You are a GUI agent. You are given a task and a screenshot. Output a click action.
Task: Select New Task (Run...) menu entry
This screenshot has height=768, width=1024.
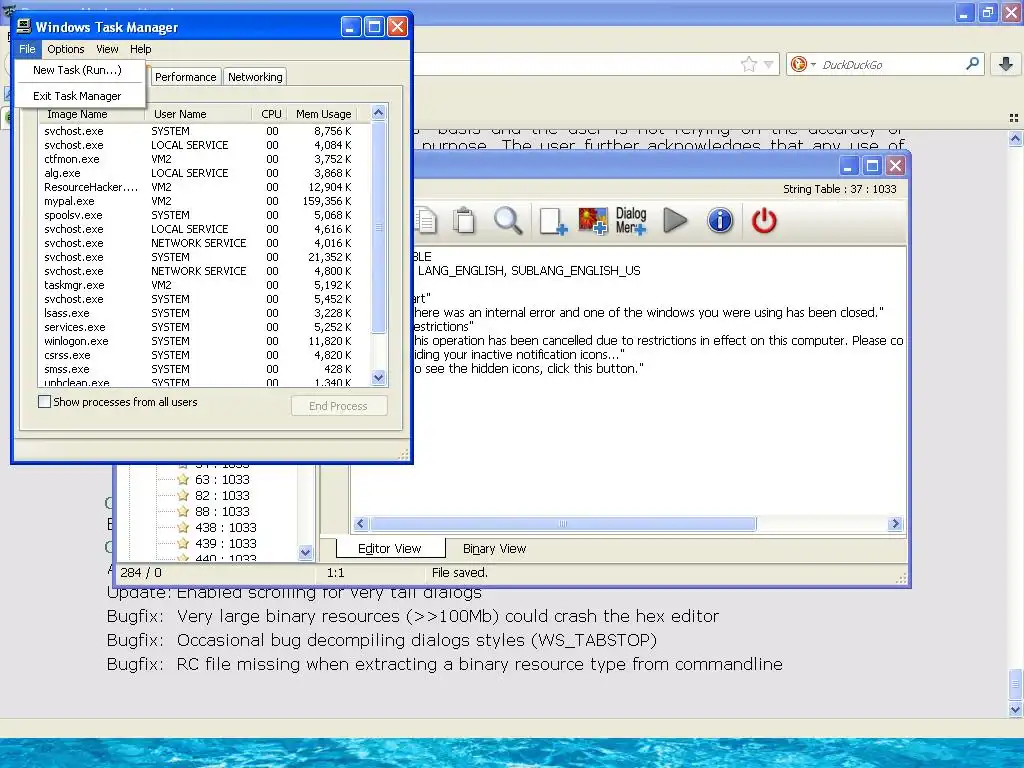coord(77,70)
